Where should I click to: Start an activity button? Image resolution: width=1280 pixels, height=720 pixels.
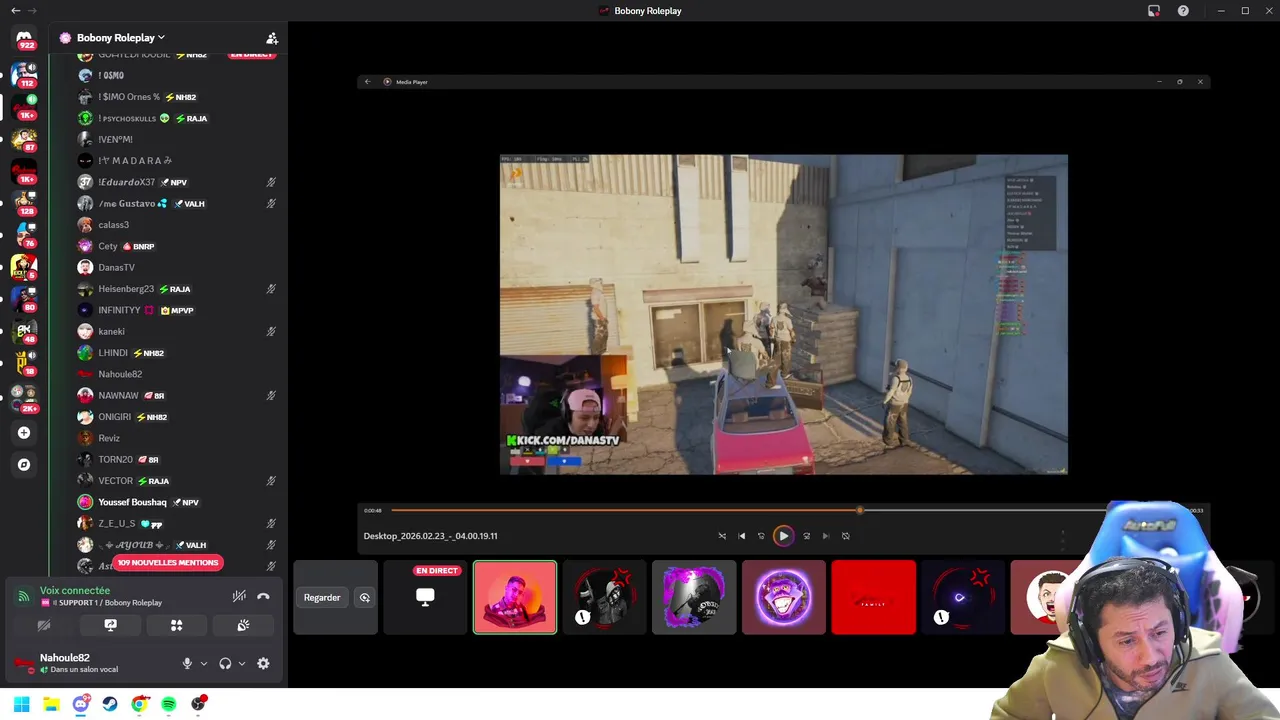[176, 625]
